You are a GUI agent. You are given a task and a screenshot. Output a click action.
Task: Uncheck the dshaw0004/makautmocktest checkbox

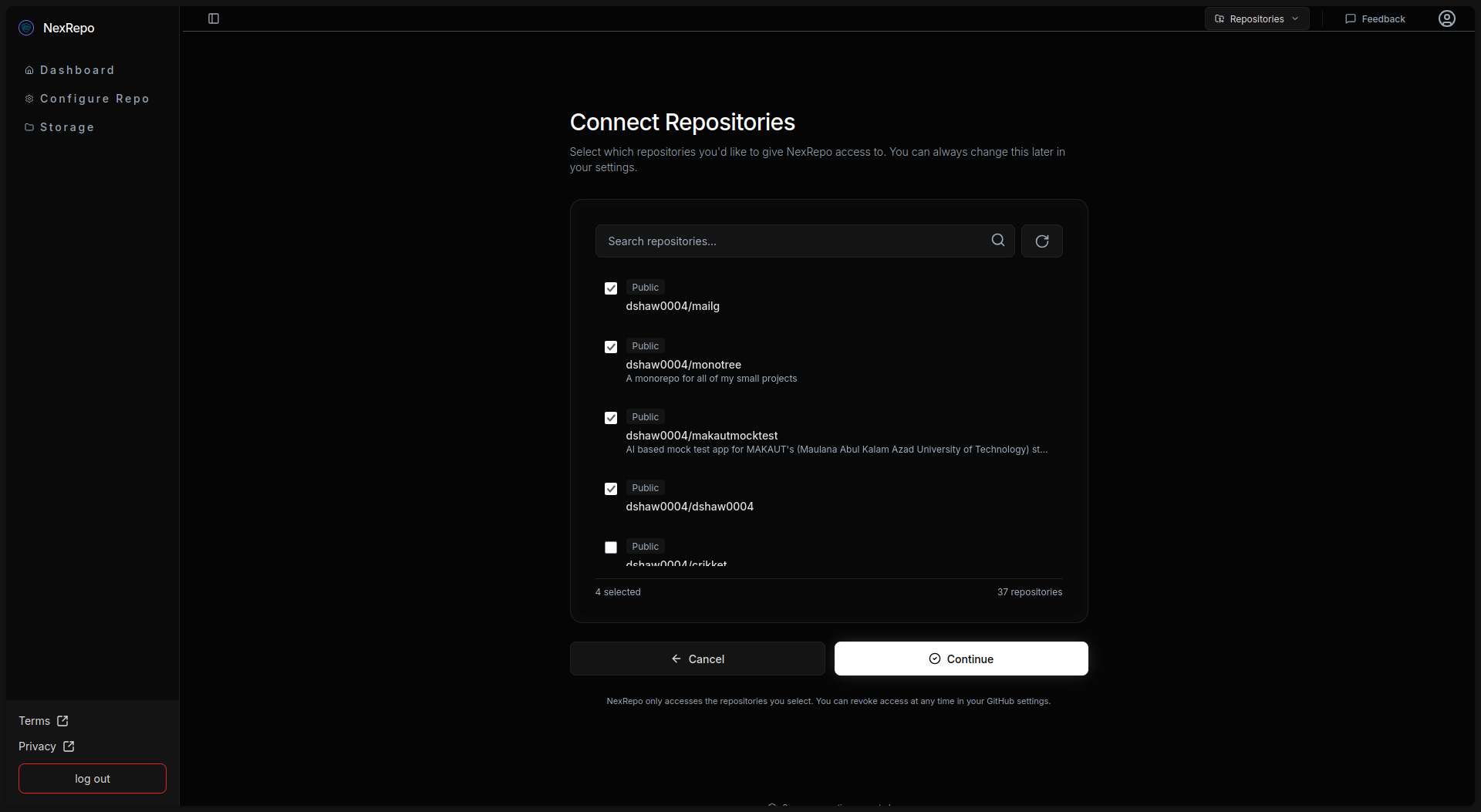pyautogui.click(x=611, y=418)
